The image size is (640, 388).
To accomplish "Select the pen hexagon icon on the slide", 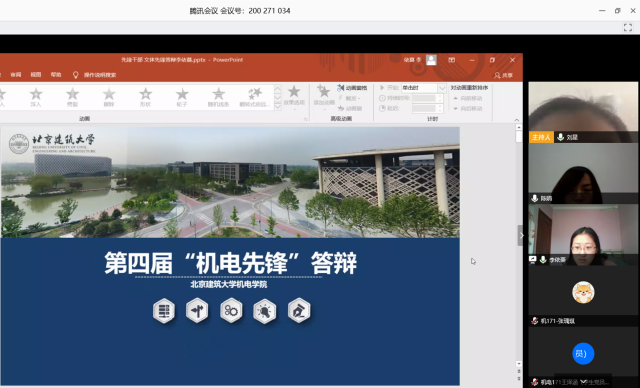I will coord(299,311).
